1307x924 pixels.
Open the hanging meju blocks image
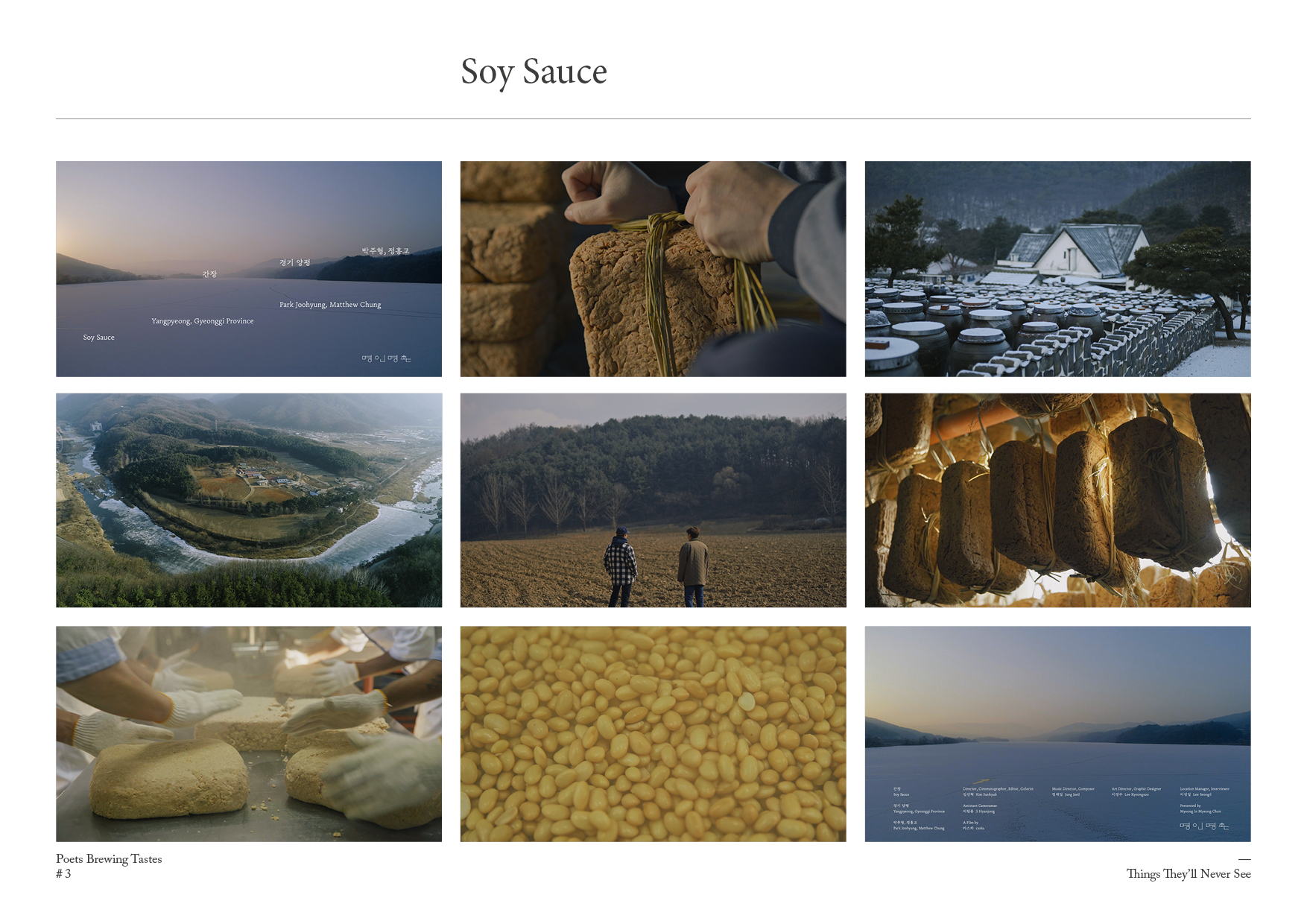pos(1057,500)
